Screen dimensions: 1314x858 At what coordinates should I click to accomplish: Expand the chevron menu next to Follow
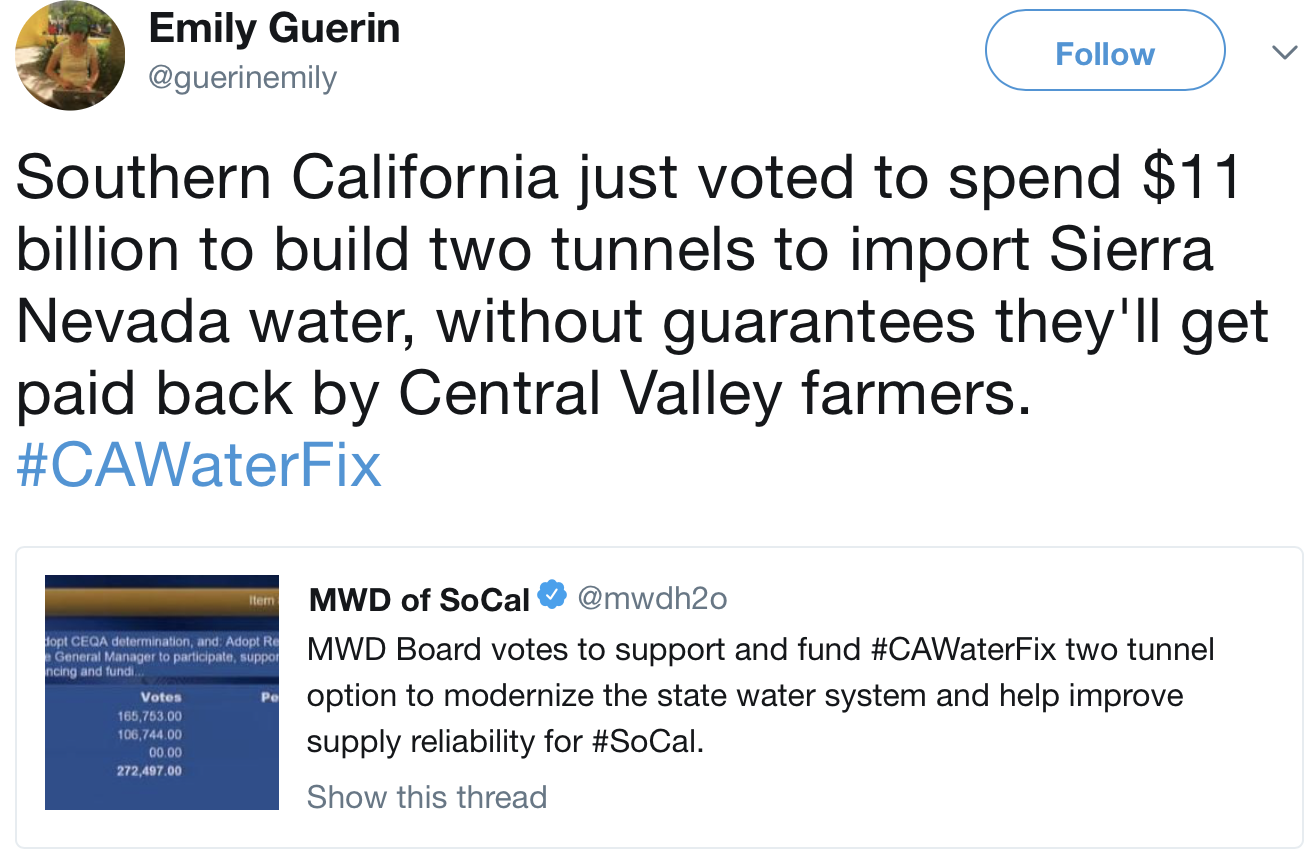(x=1283, y=52)
